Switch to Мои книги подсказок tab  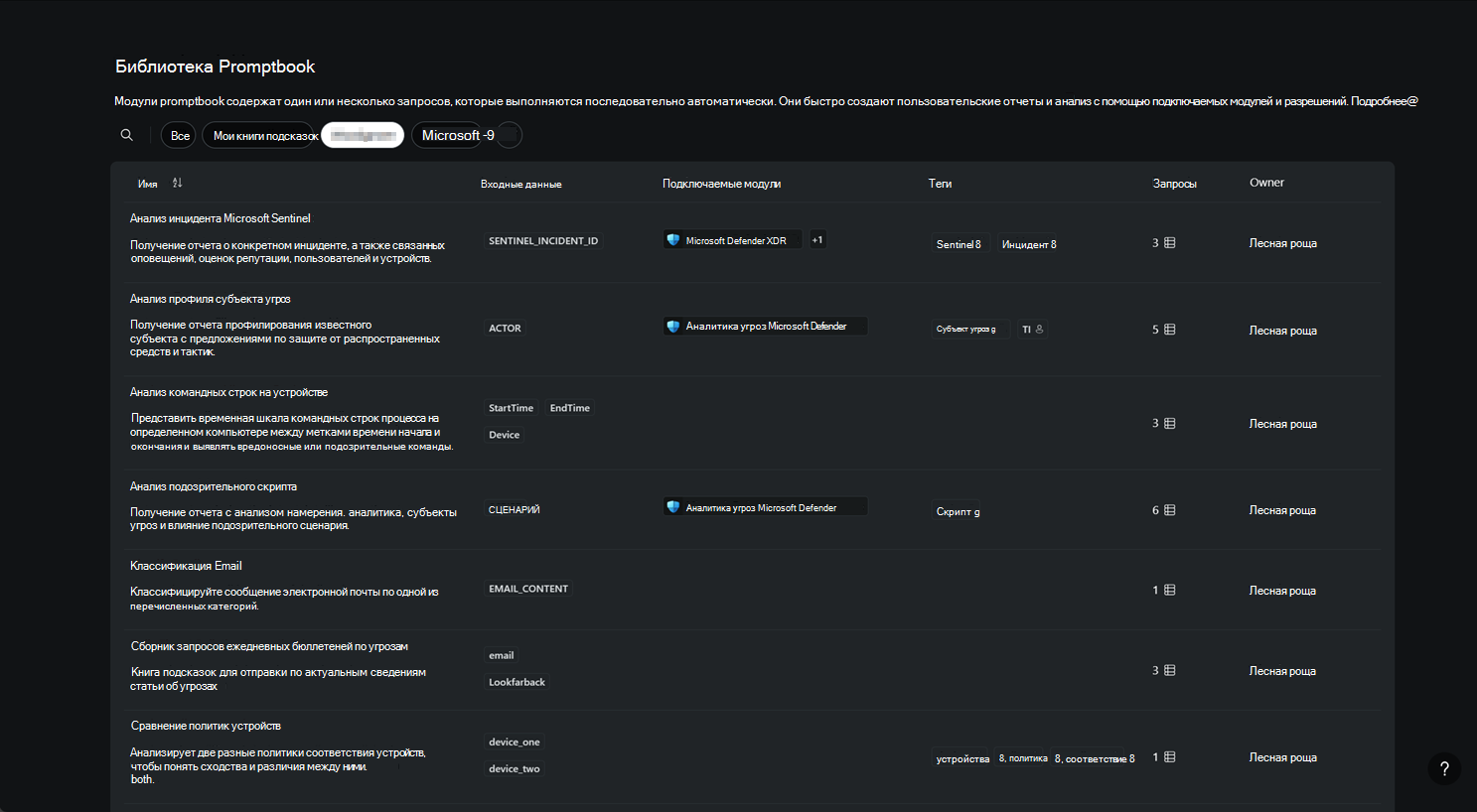260,135
